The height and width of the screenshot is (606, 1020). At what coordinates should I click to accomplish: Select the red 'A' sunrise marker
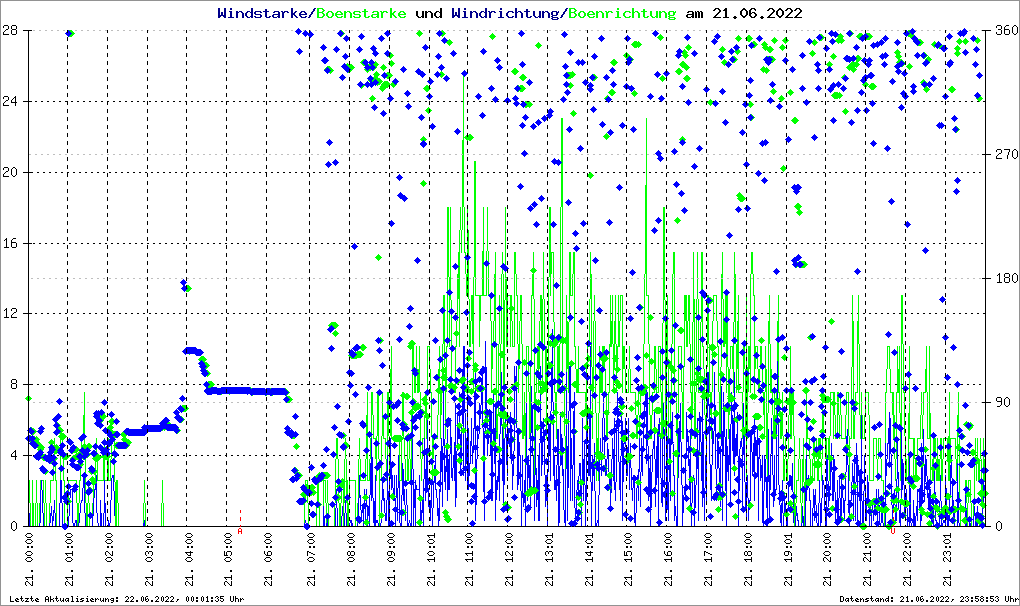(x=240, y=531)
